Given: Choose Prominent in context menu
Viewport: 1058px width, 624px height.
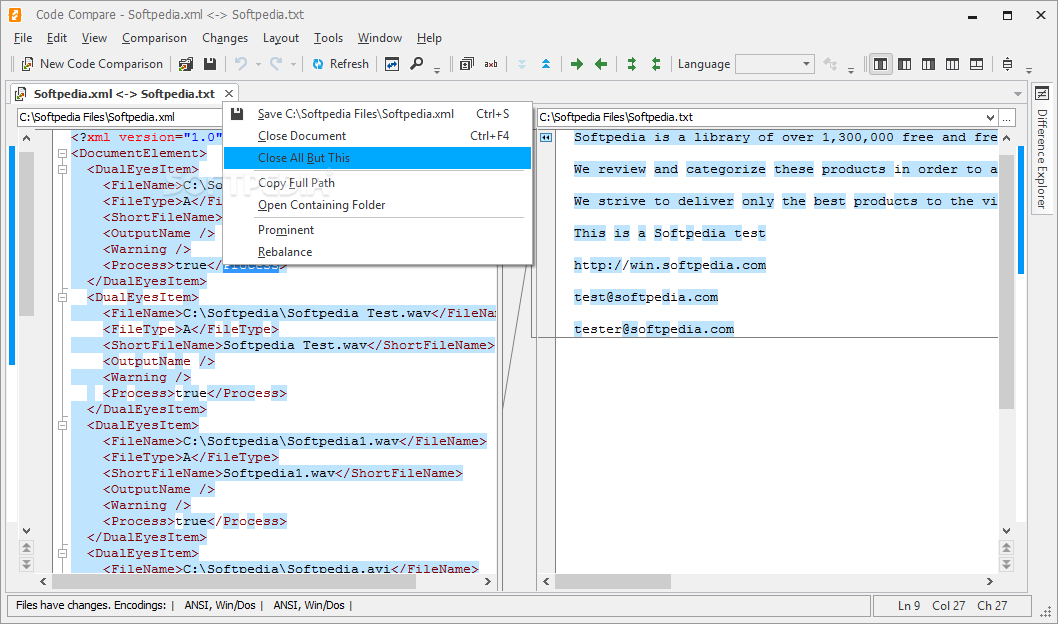Looking at the screenshot, I should [377, 230].
